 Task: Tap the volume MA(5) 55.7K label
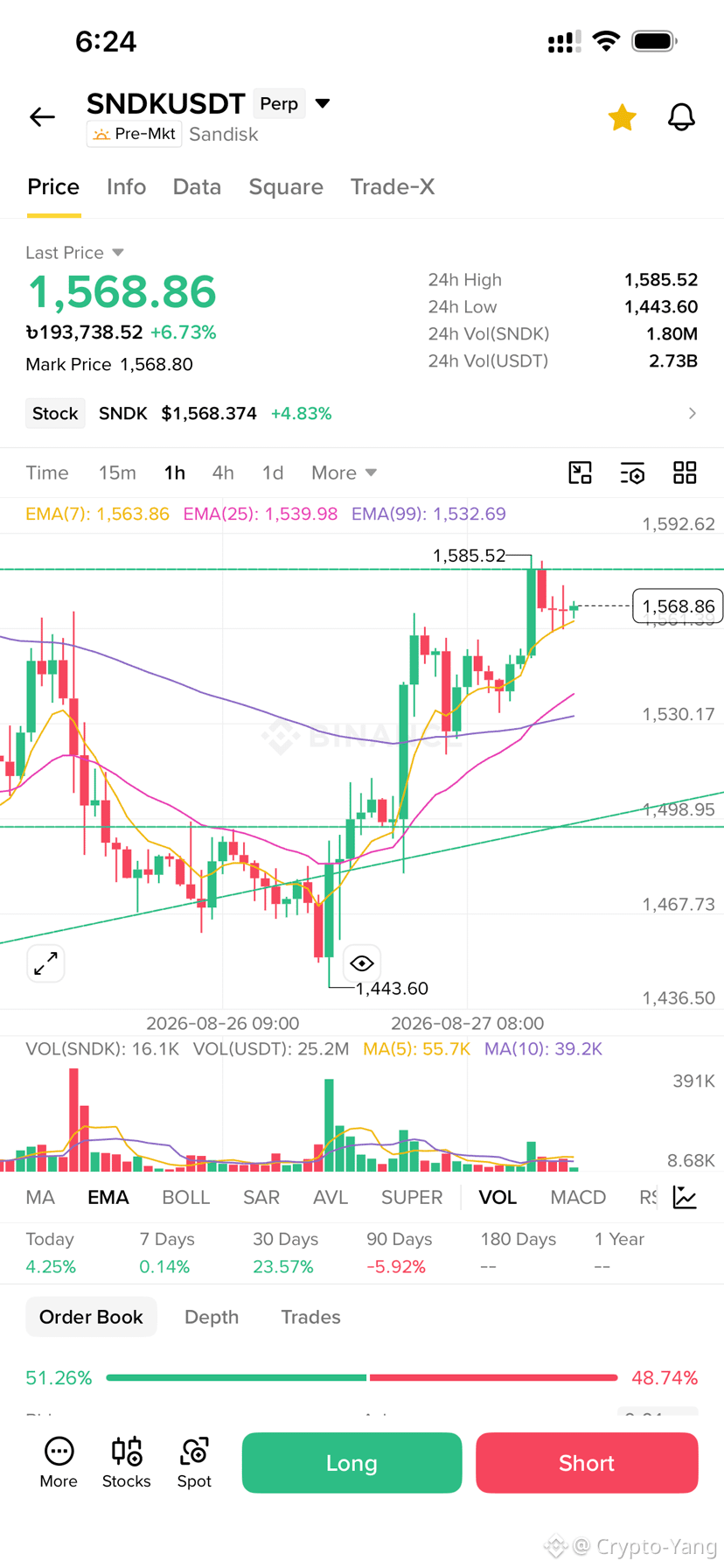416,1048
